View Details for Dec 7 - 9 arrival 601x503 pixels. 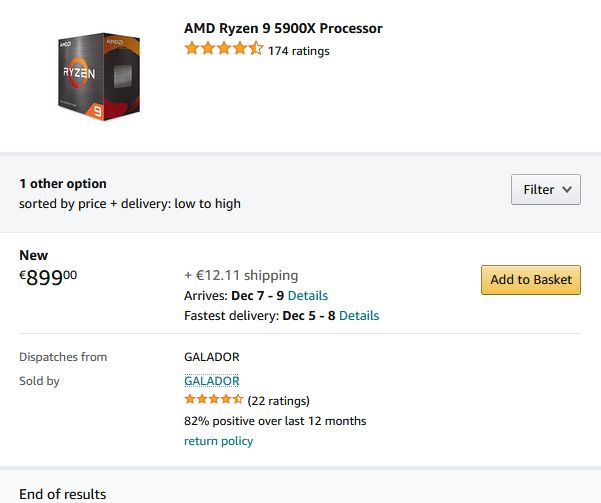click(x=308, y=296)
